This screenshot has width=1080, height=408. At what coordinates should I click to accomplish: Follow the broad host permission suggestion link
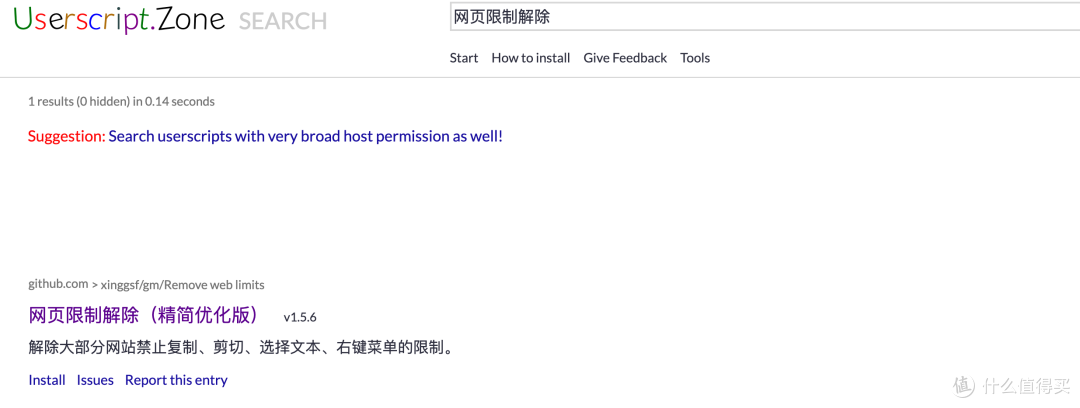[306, 136]
